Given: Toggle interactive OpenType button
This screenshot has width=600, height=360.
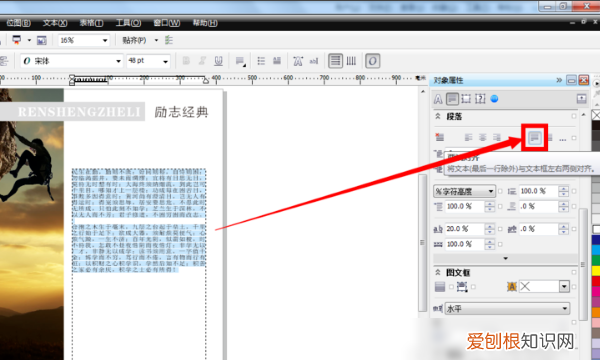Looking at the screenshot, I should 373,61.
